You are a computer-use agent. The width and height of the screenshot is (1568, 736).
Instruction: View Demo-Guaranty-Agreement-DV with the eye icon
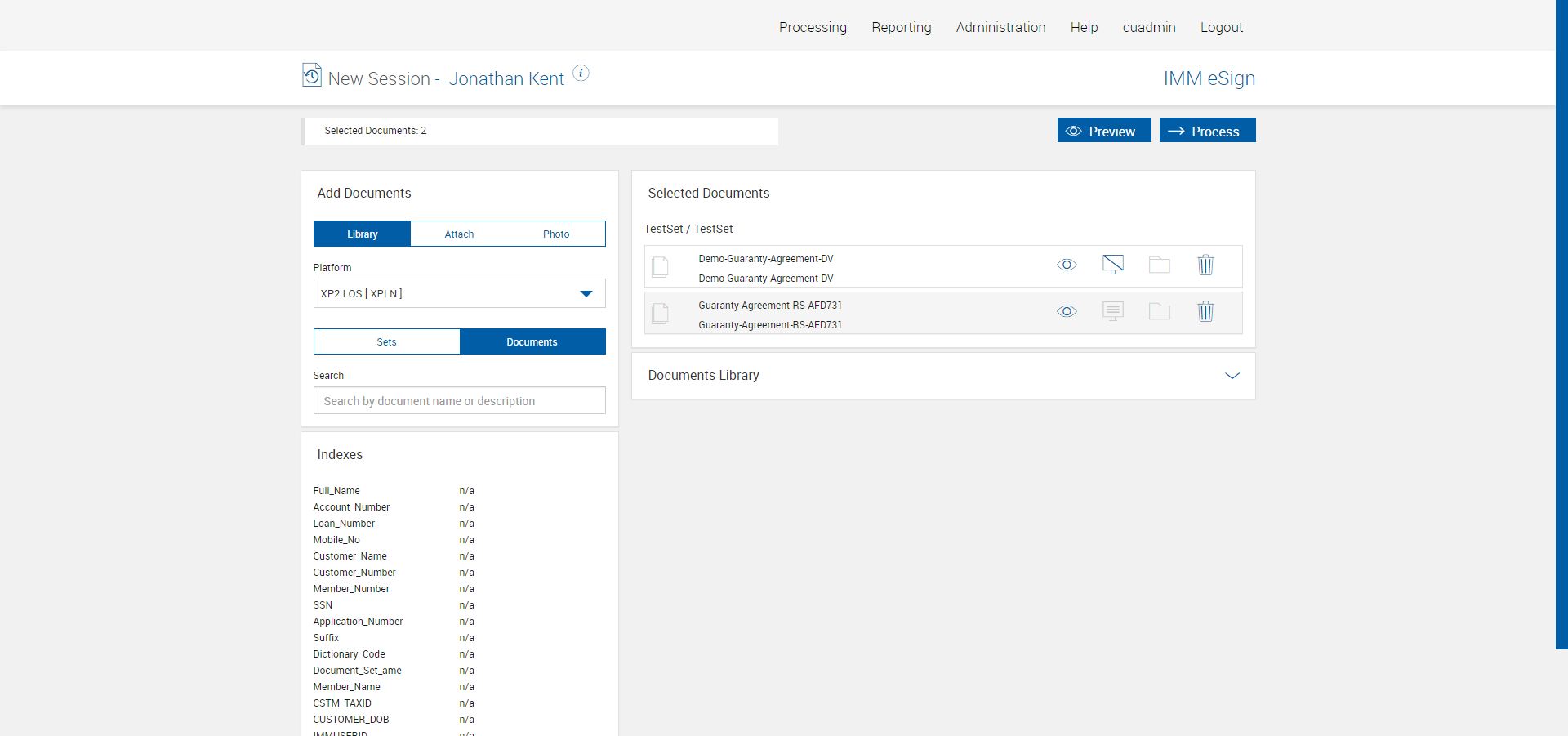pos(1067,265)
